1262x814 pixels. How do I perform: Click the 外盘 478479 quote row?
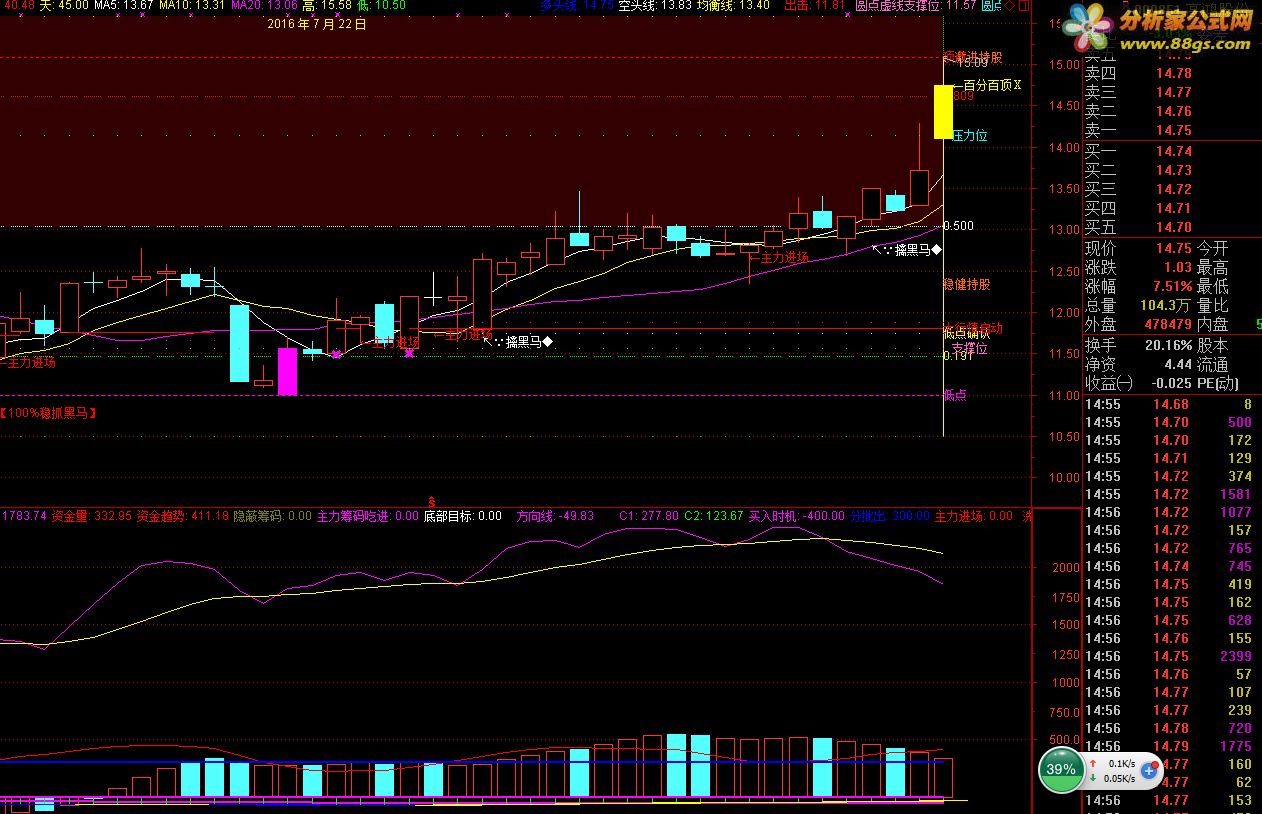click(x=1139, y=324)
